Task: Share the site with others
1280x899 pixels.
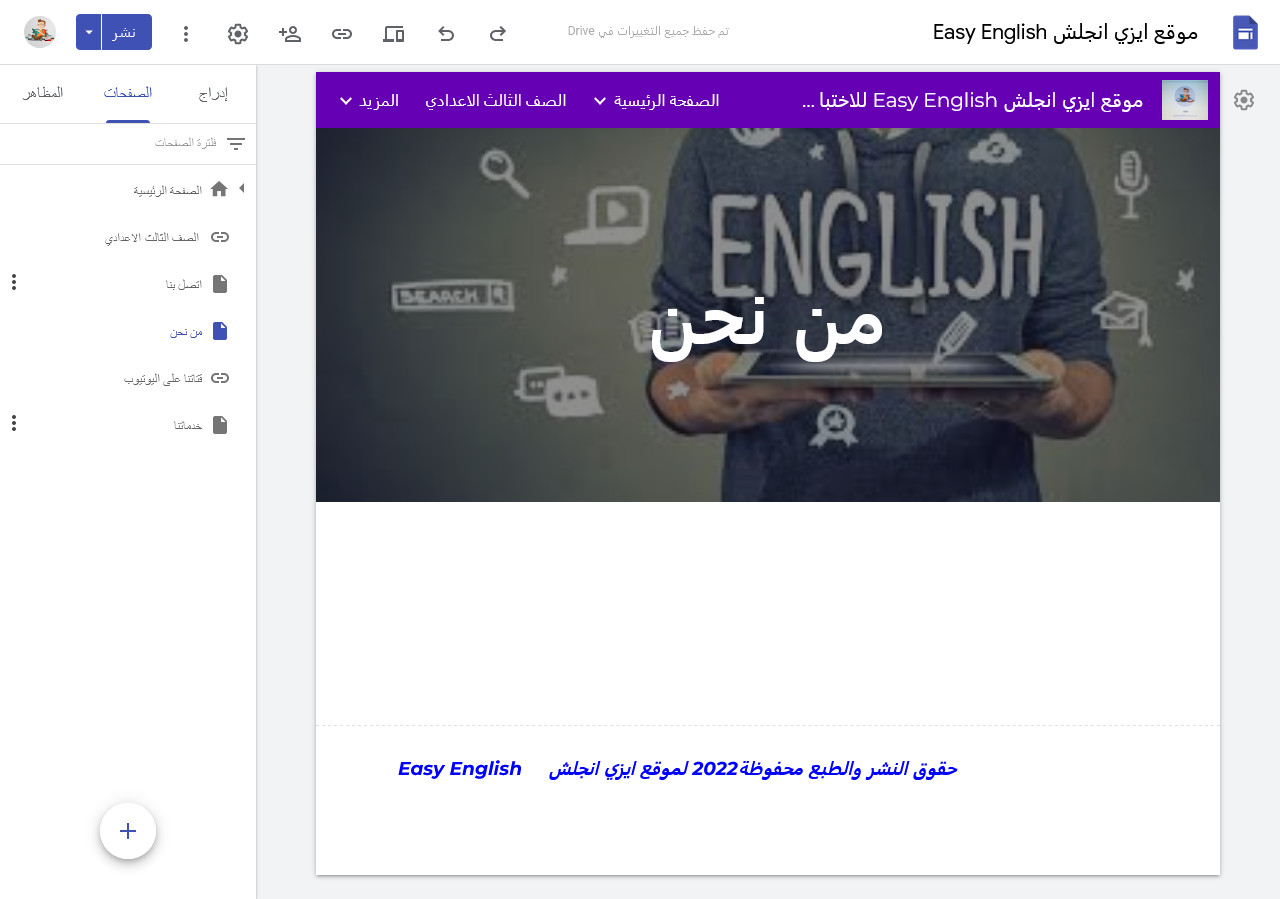Action: pyautogui.click(x=290, y=34)
